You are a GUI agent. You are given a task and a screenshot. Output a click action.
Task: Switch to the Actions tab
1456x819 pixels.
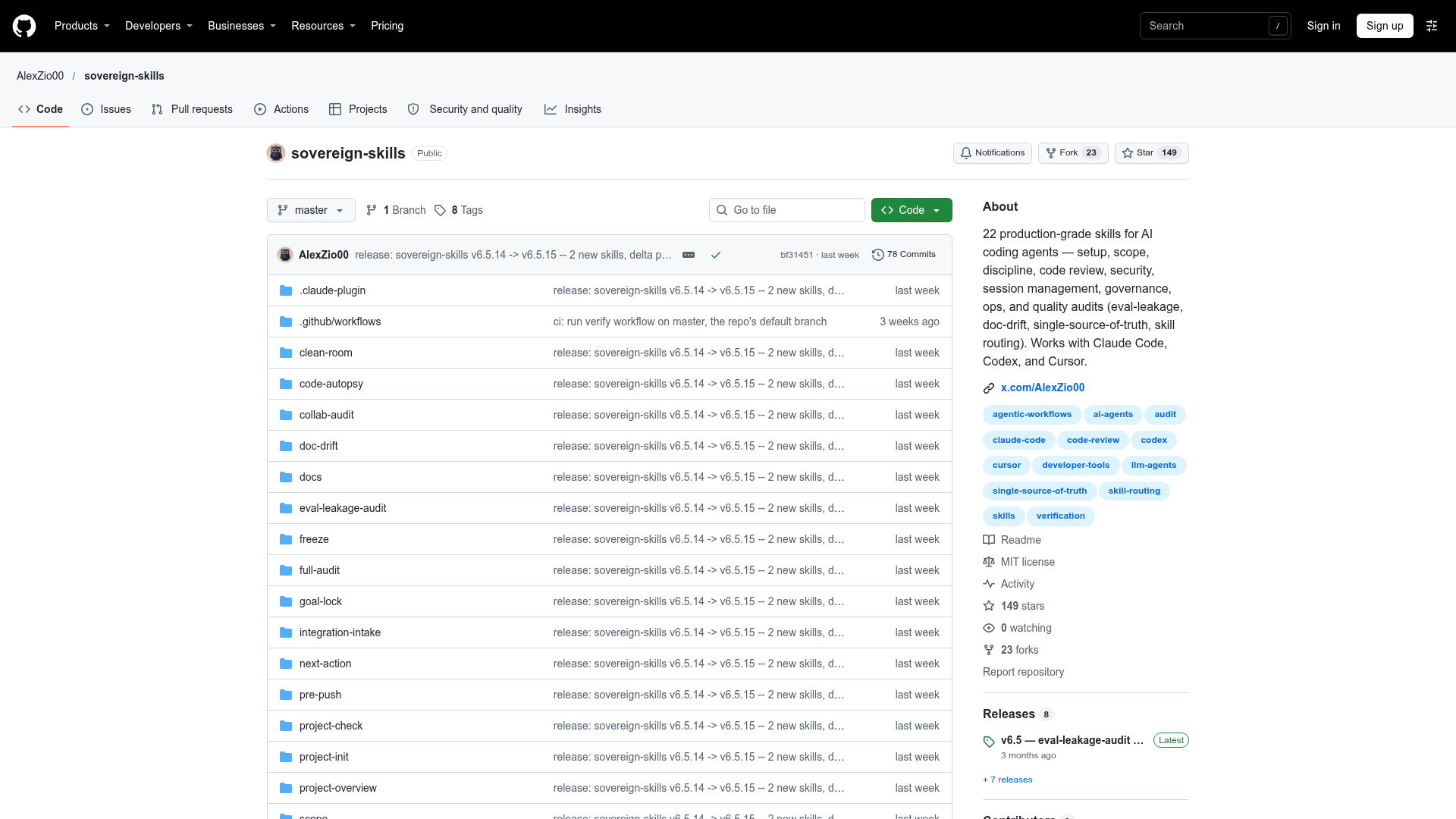(281, 109)
